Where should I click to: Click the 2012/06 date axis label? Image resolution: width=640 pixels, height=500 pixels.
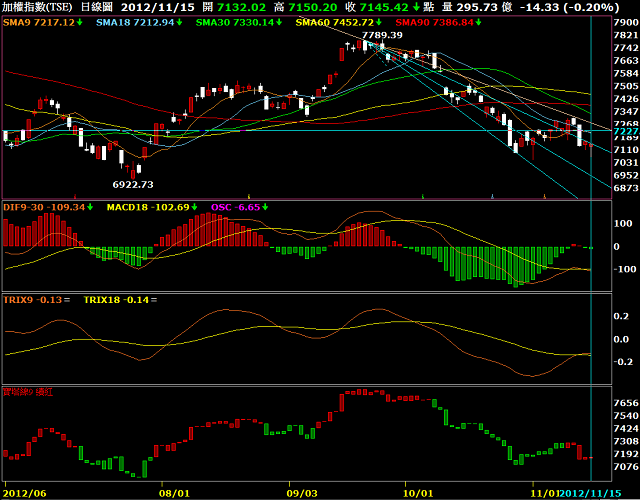tap(25, 493)
